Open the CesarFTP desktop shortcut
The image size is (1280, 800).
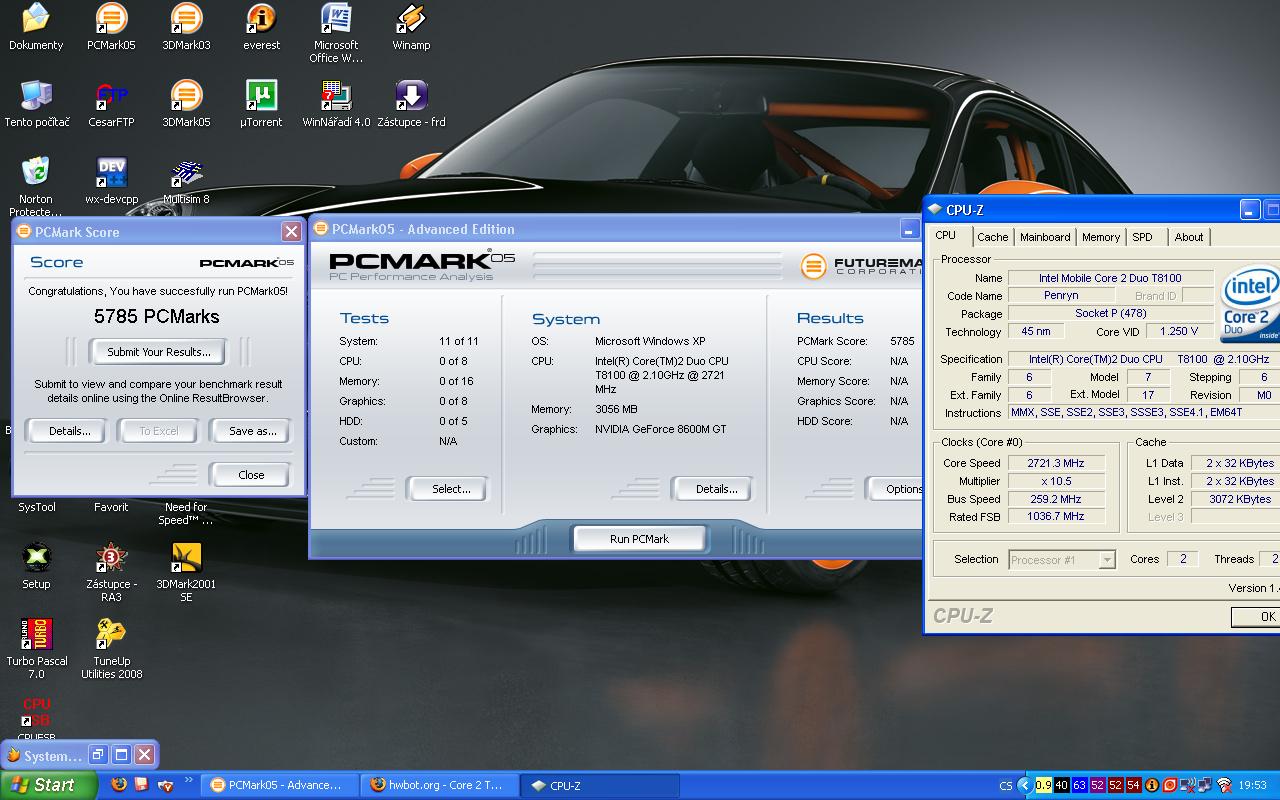click(111, 104)
